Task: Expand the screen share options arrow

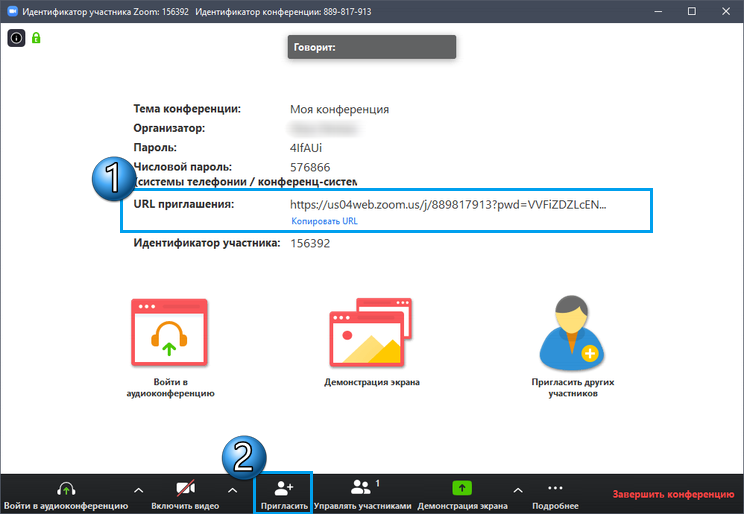Action: [x=518, y=490]
